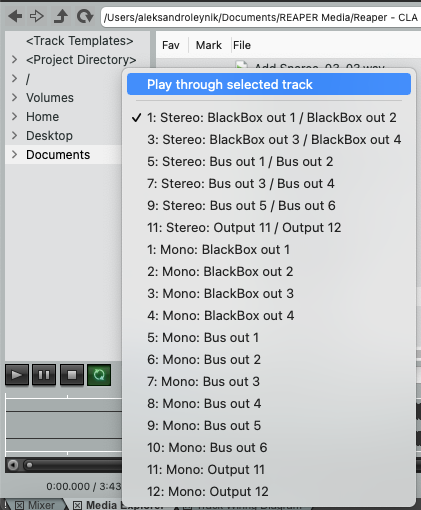Click the preview volume slider knob
421x510 pixels.
pos(29,465)
